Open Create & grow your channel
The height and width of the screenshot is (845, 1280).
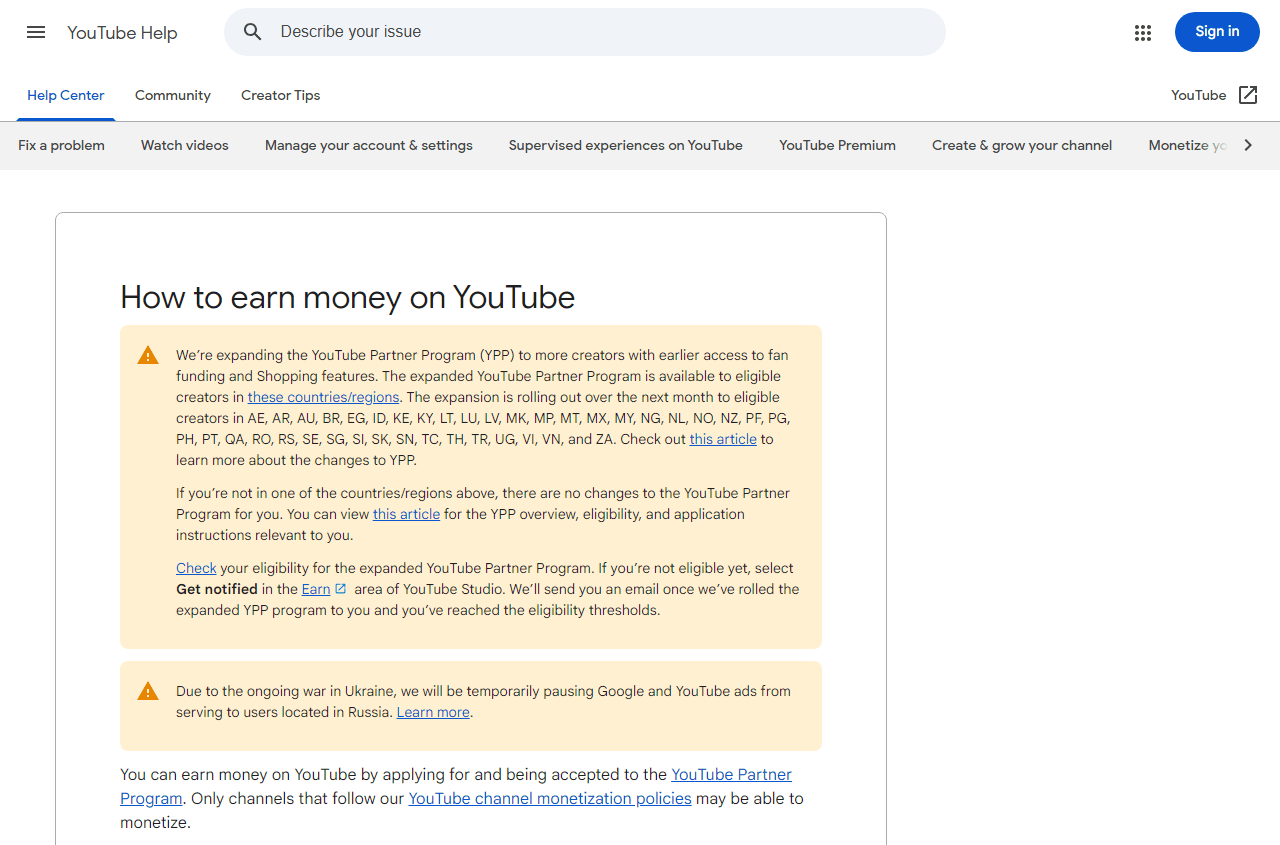[x=1022, y=145]
